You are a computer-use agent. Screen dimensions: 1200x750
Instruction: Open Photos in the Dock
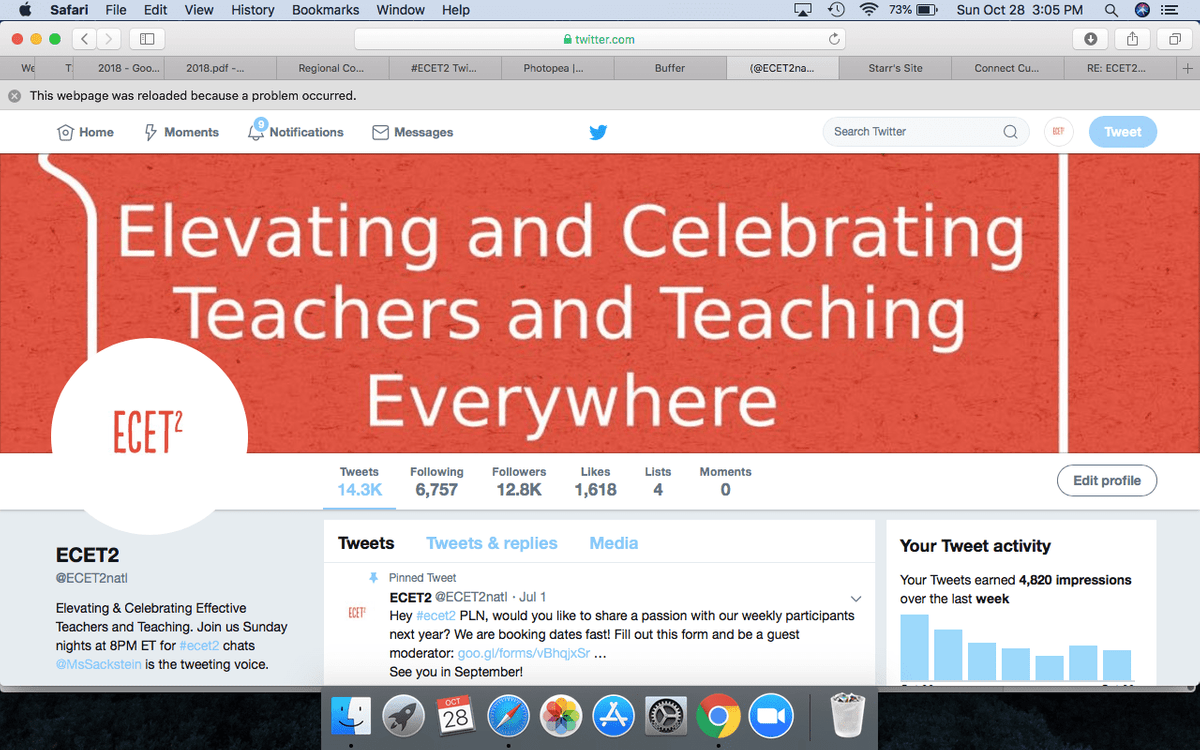tap(561, 716)
